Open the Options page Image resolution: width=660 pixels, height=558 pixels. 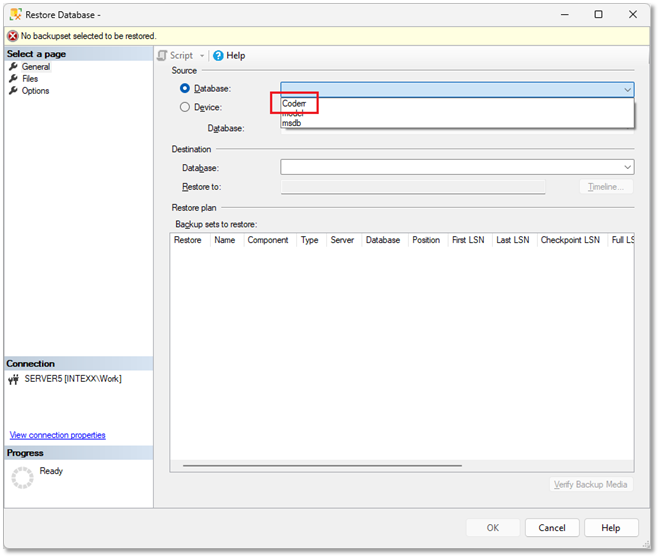35,91
